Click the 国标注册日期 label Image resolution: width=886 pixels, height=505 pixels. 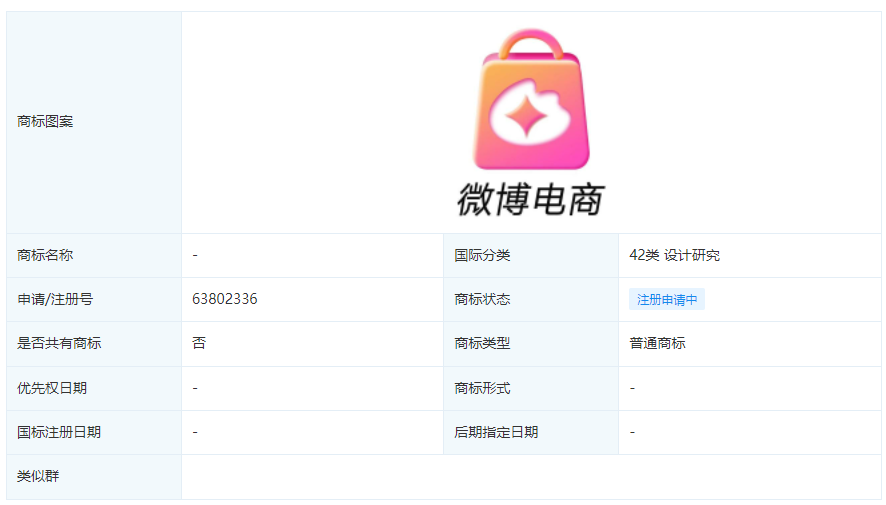click(59, 432)
